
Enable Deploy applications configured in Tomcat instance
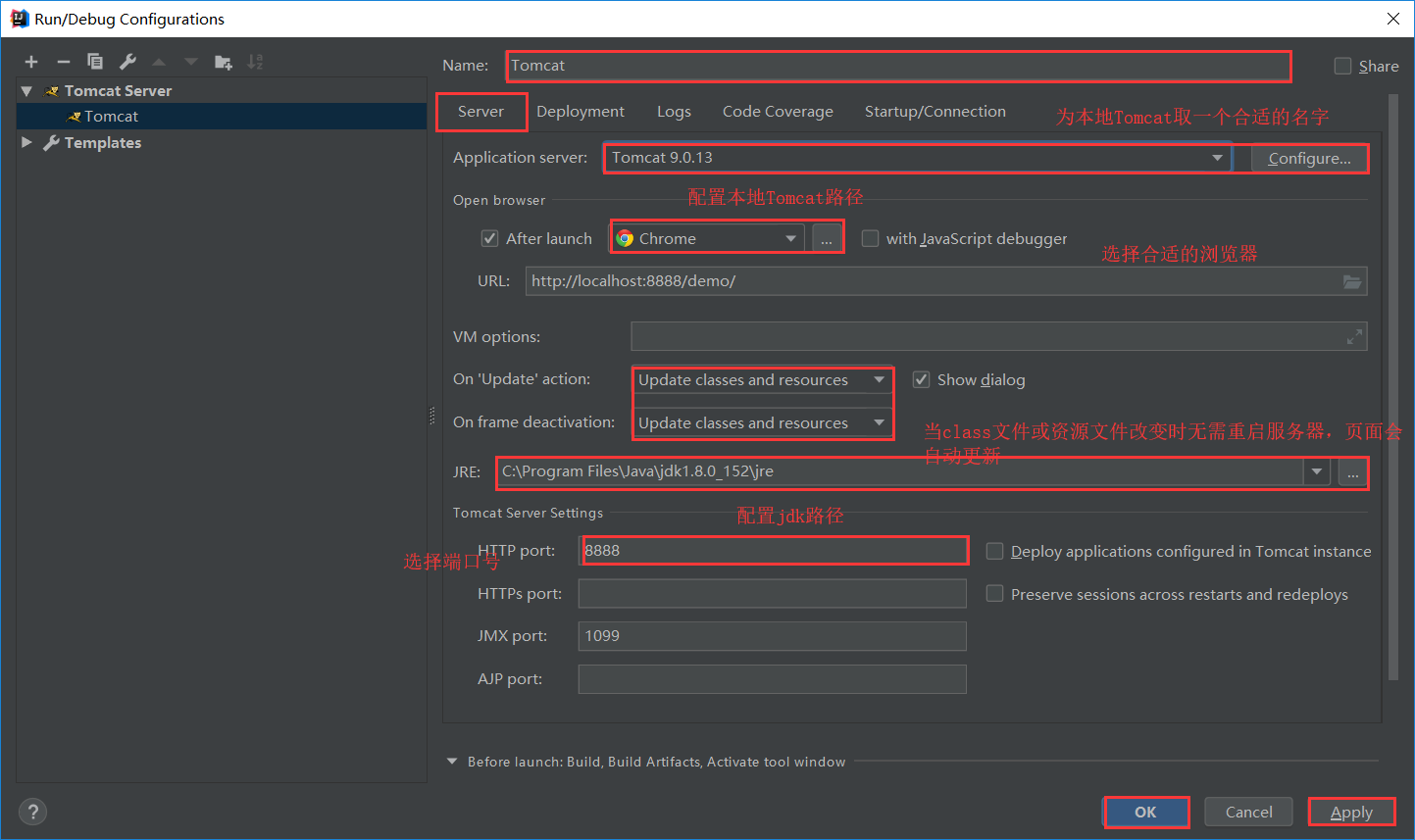tap(994, 551)
